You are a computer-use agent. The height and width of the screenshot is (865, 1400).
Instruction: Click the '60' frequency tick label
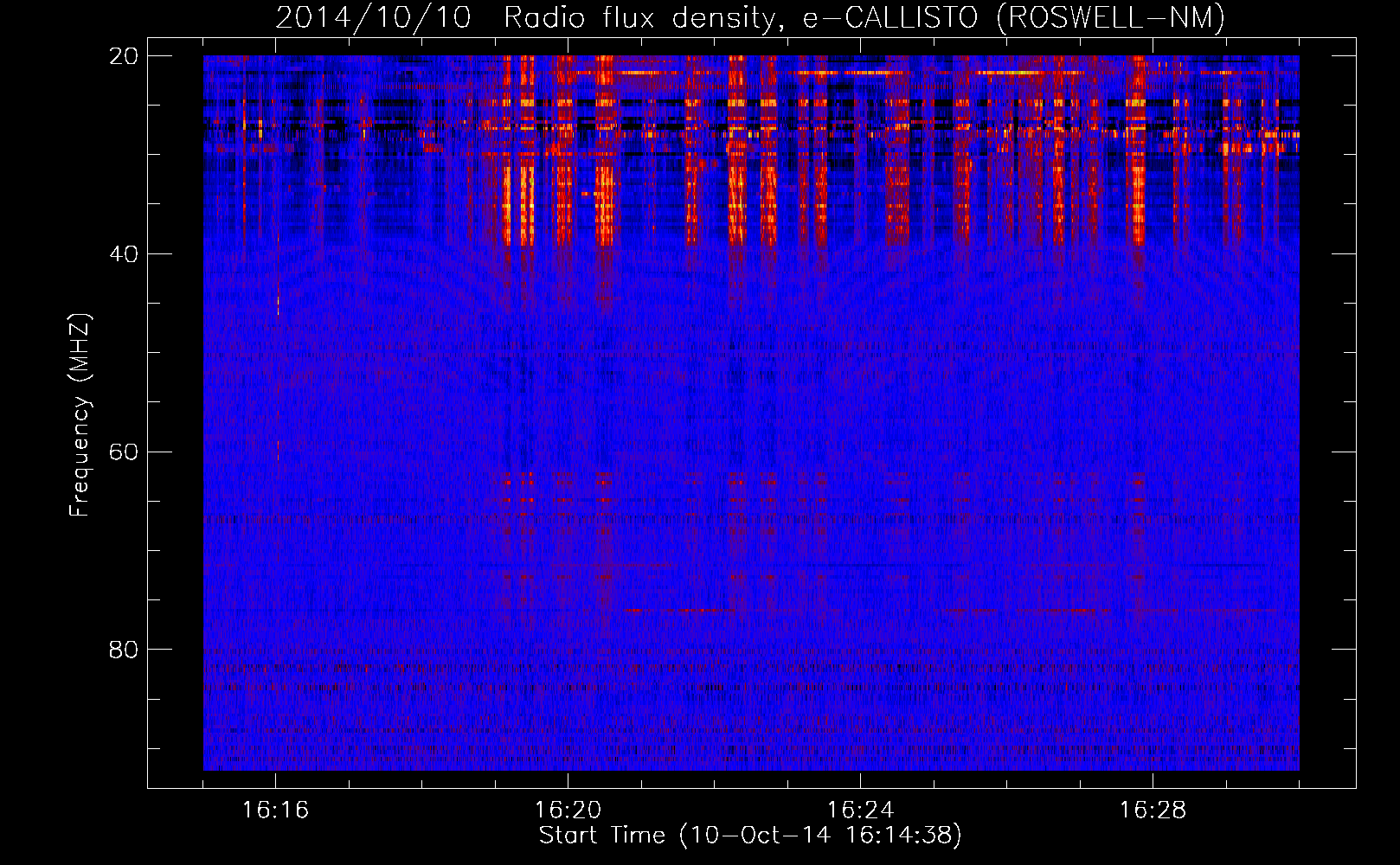[125, 452]
